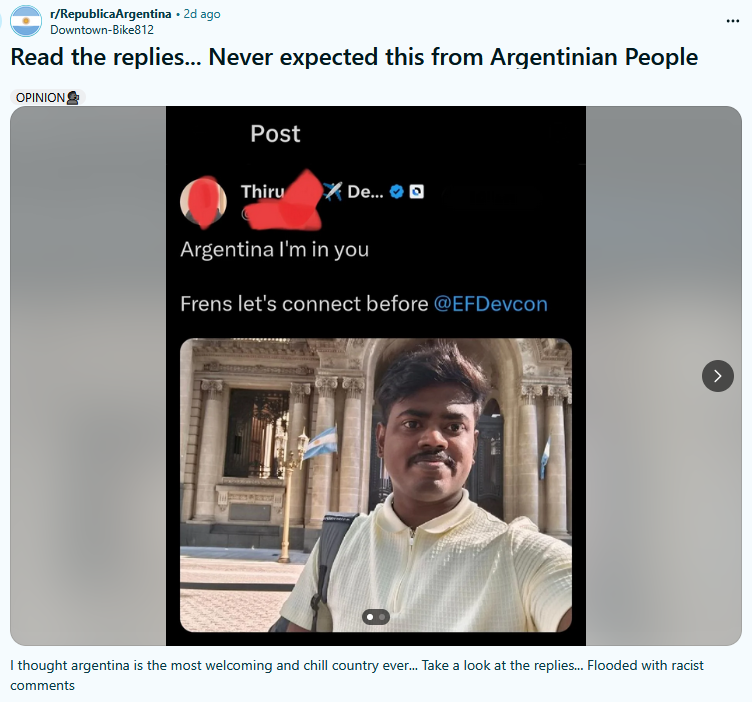The height and width of the screenshot is (702, 752).
Task: Click the 'Argentina I'm in you' tweet text
Action: click(x=275, y=250)
